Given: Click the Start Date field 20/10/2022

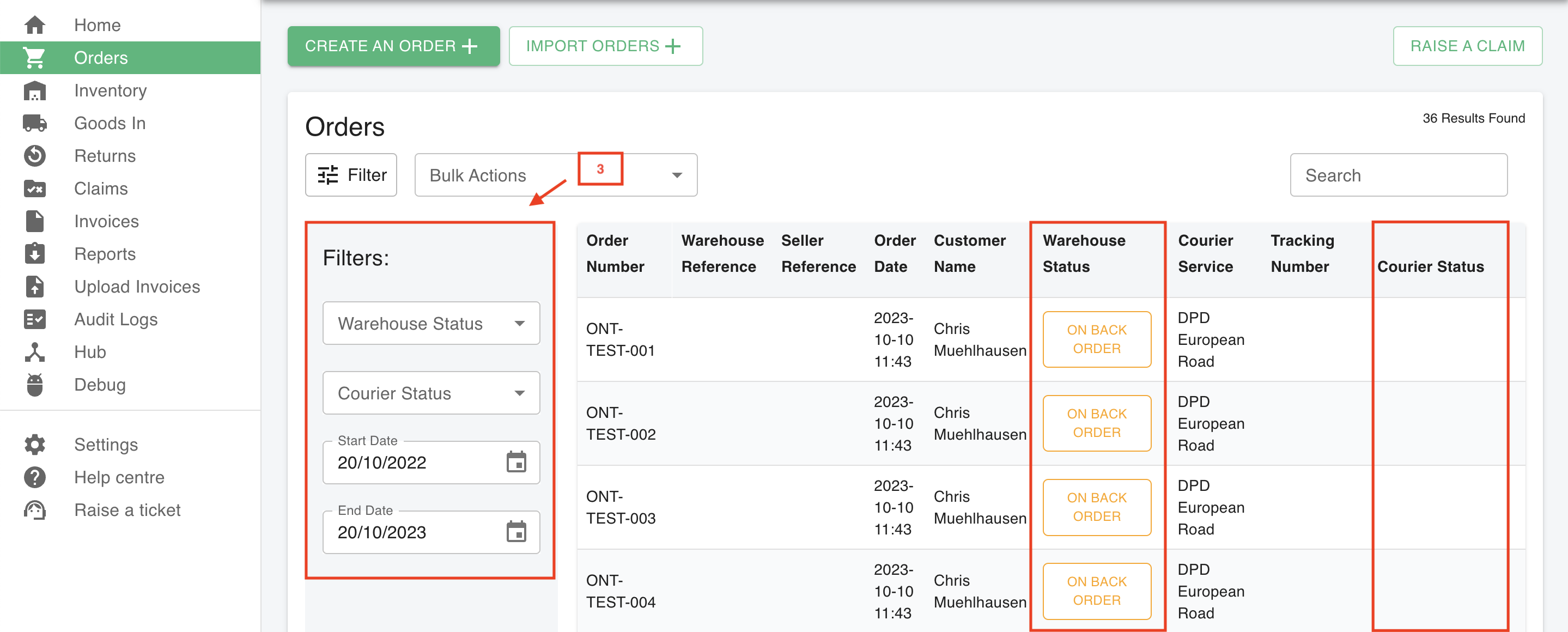Looking at the screenshot, I should point(431,462).
